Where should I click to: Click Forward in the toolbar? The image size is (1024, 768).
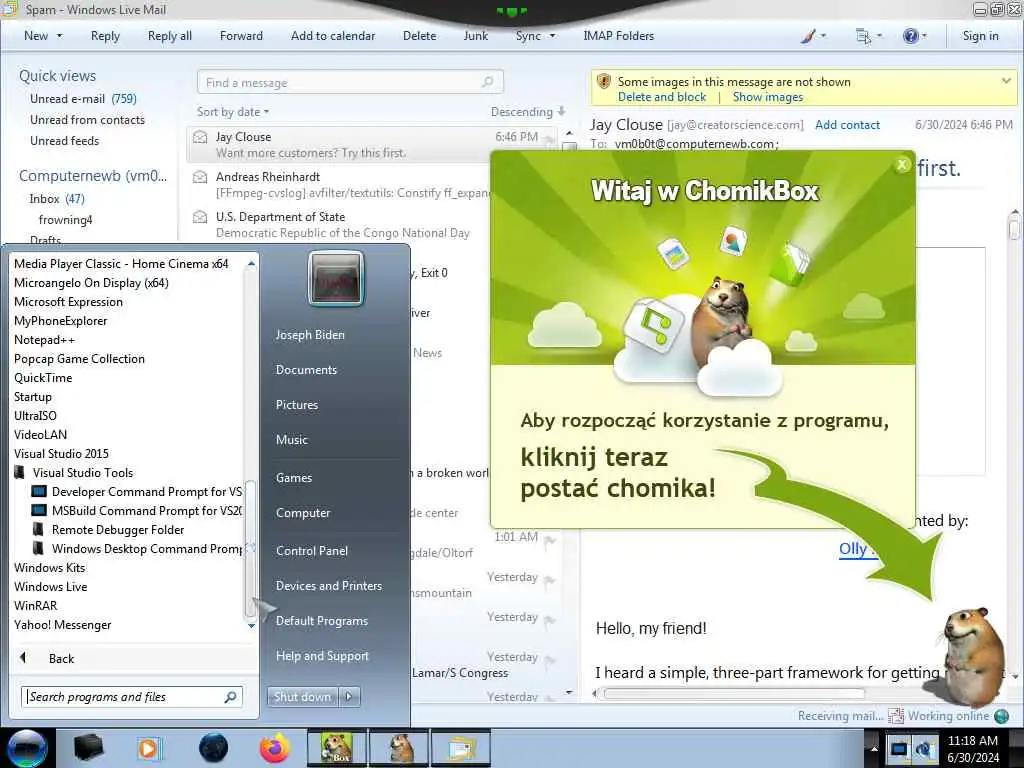tap(241, 36)
